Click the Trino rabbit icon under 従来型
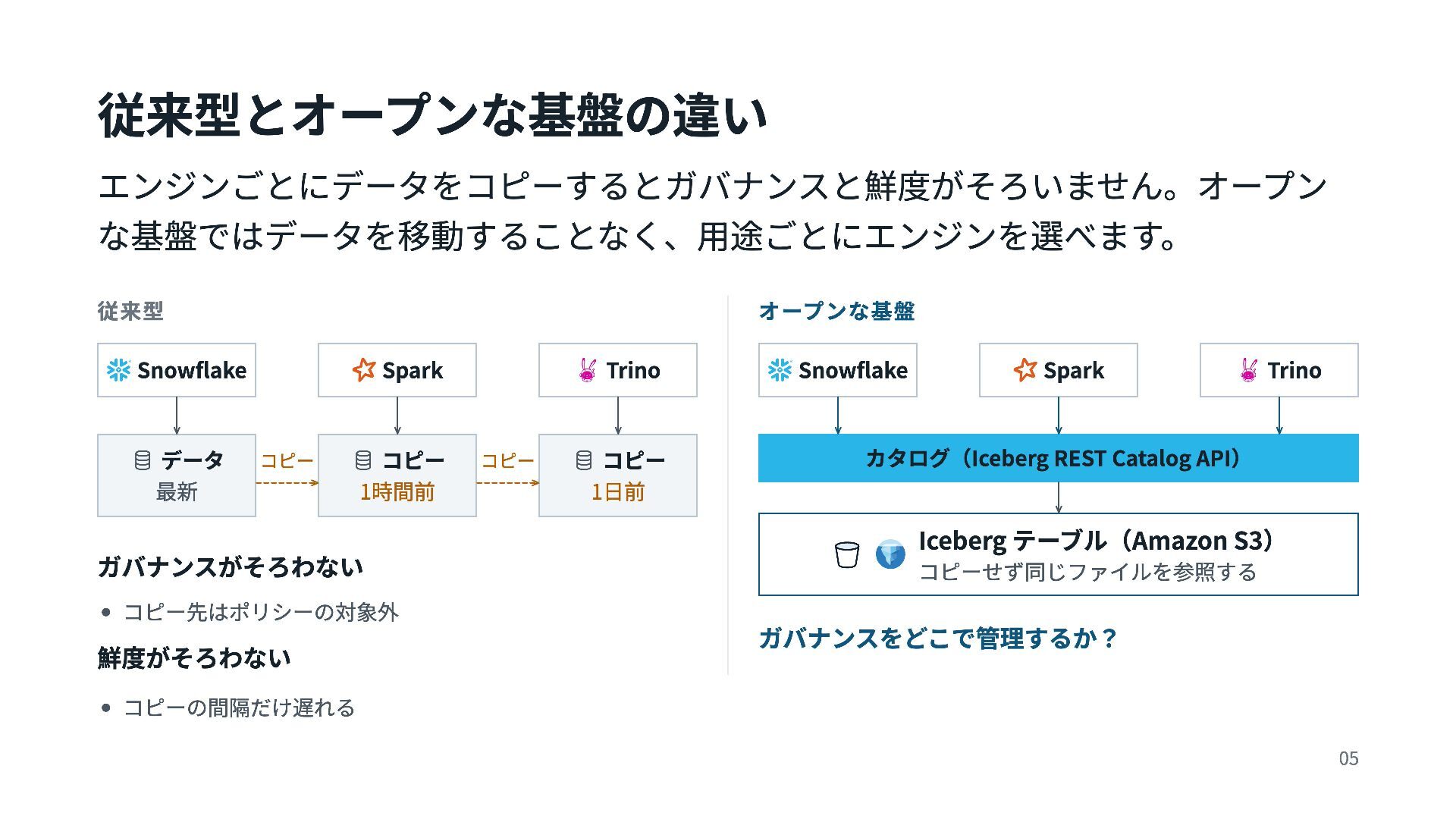The width and height of the screenshot is (1456, 819). (x=588, y=370)
